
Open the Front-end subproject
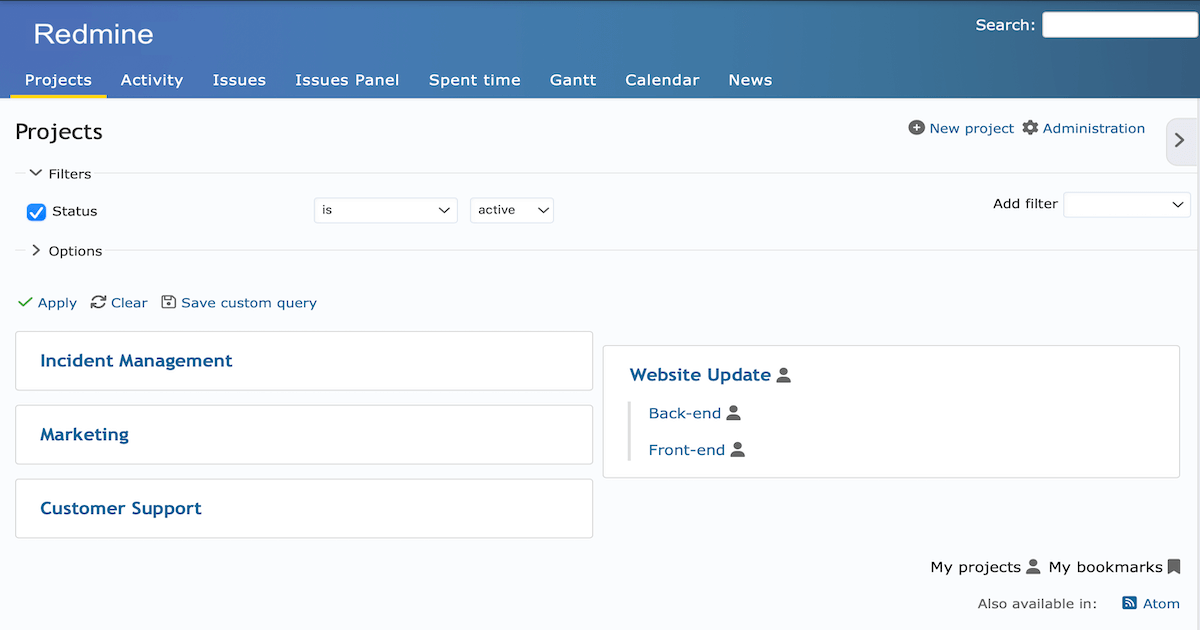tap(685, 449)
